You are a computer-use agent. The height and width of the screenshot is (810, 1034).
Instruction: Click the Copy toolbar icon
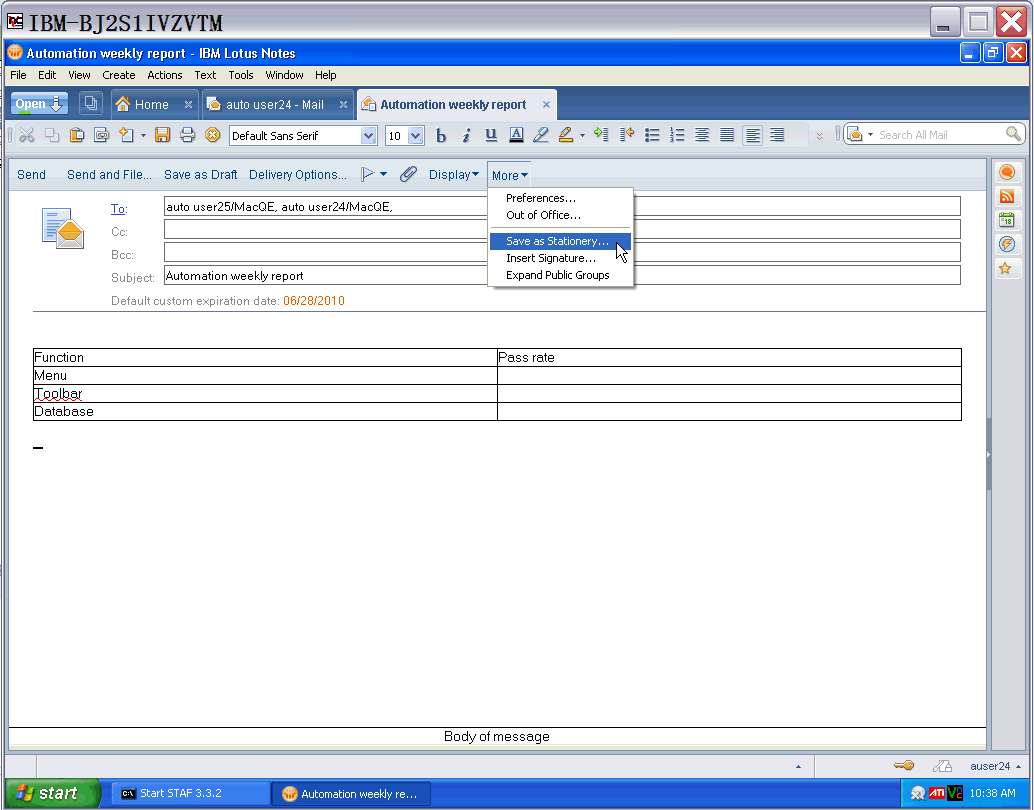[51, 135]
